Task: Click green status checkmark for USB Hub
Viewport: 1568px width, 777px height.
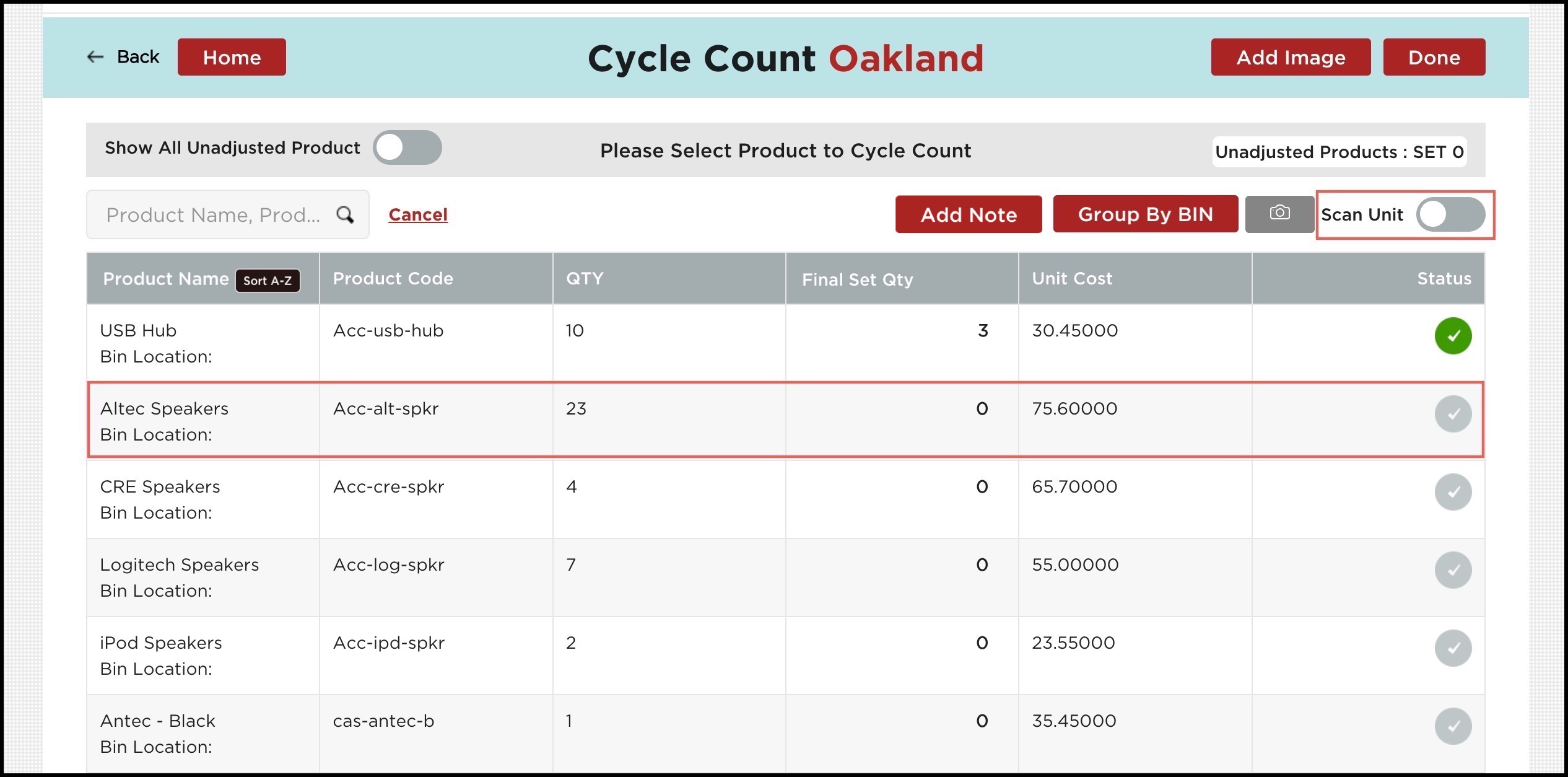Action: [1452, 336]
